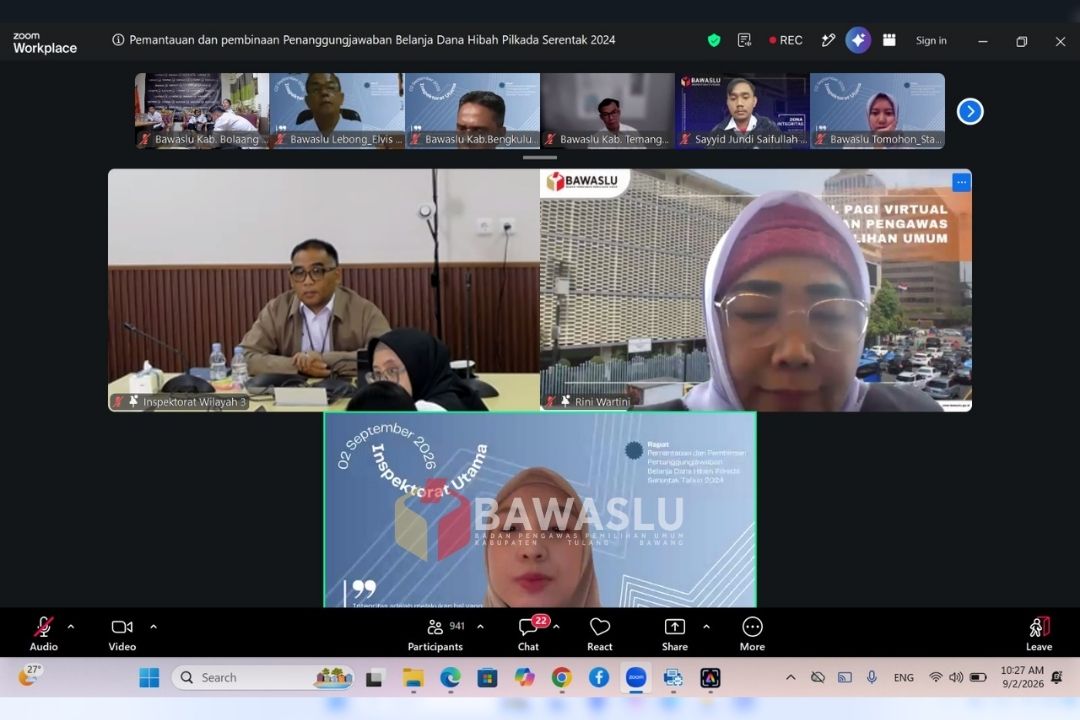
Task: Open the three-dot menu on Rini Wartini's video
Action: point(961,183)
